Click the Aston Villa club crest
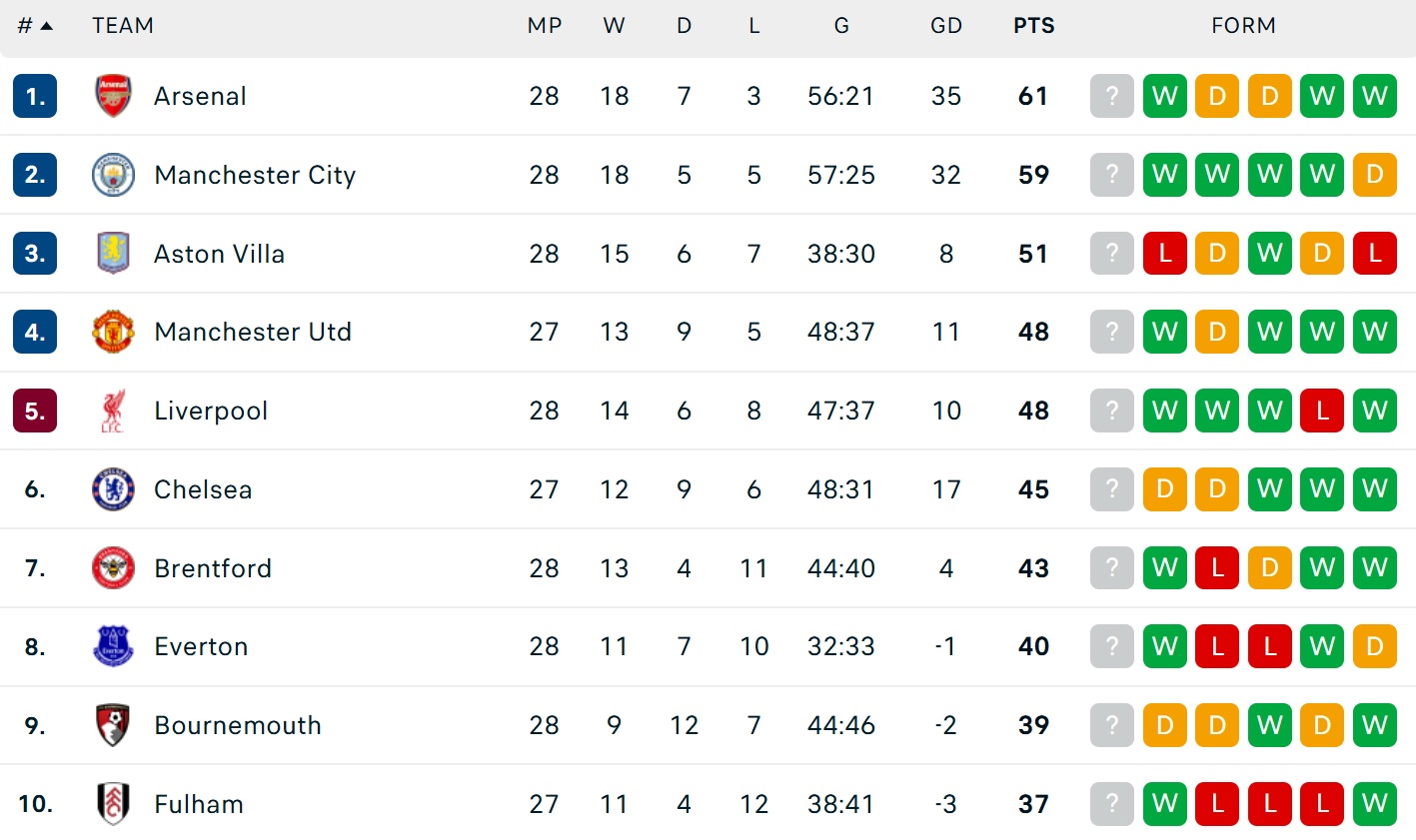The height and width of the screenshot is (840, 1416). (x=113, y=253)
